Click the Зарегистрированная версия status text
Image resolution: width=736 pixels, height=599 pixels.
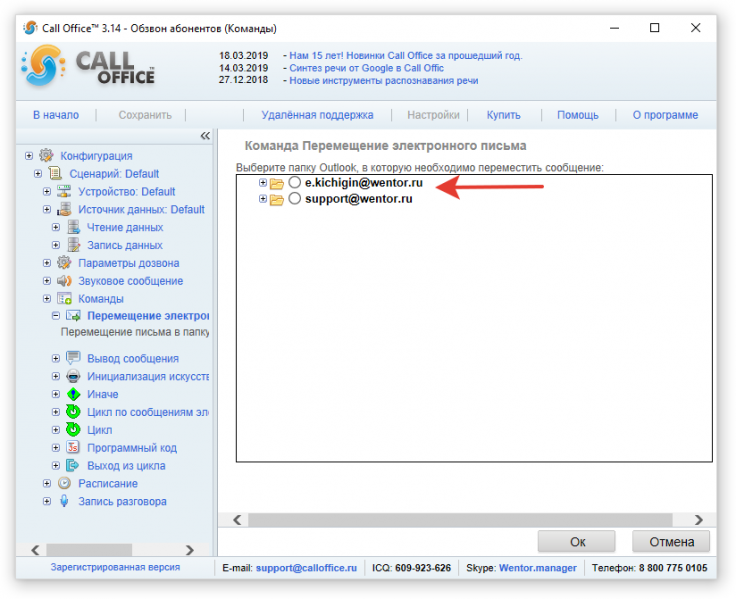tap(115, 567)
